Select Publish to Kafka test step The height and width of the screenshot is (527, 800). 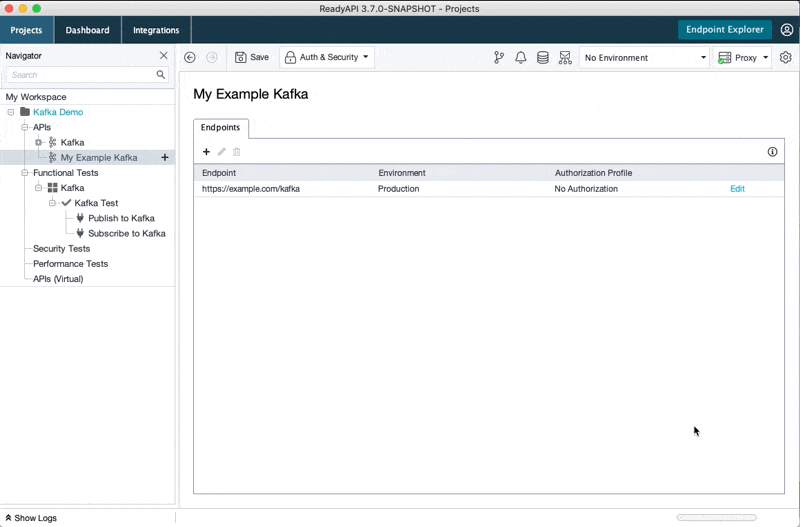point(121,218)
